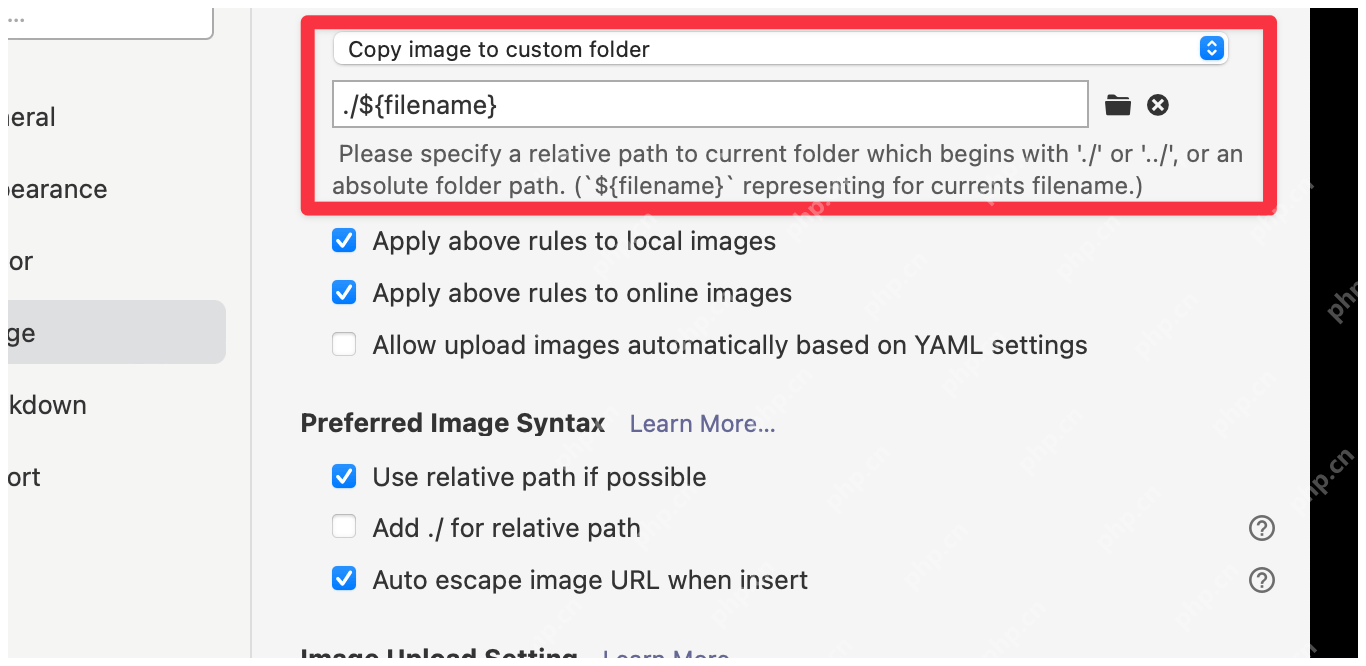Open the folder browse icon beside path field
1366x666 pixels.
click(x=1118, y=105)
